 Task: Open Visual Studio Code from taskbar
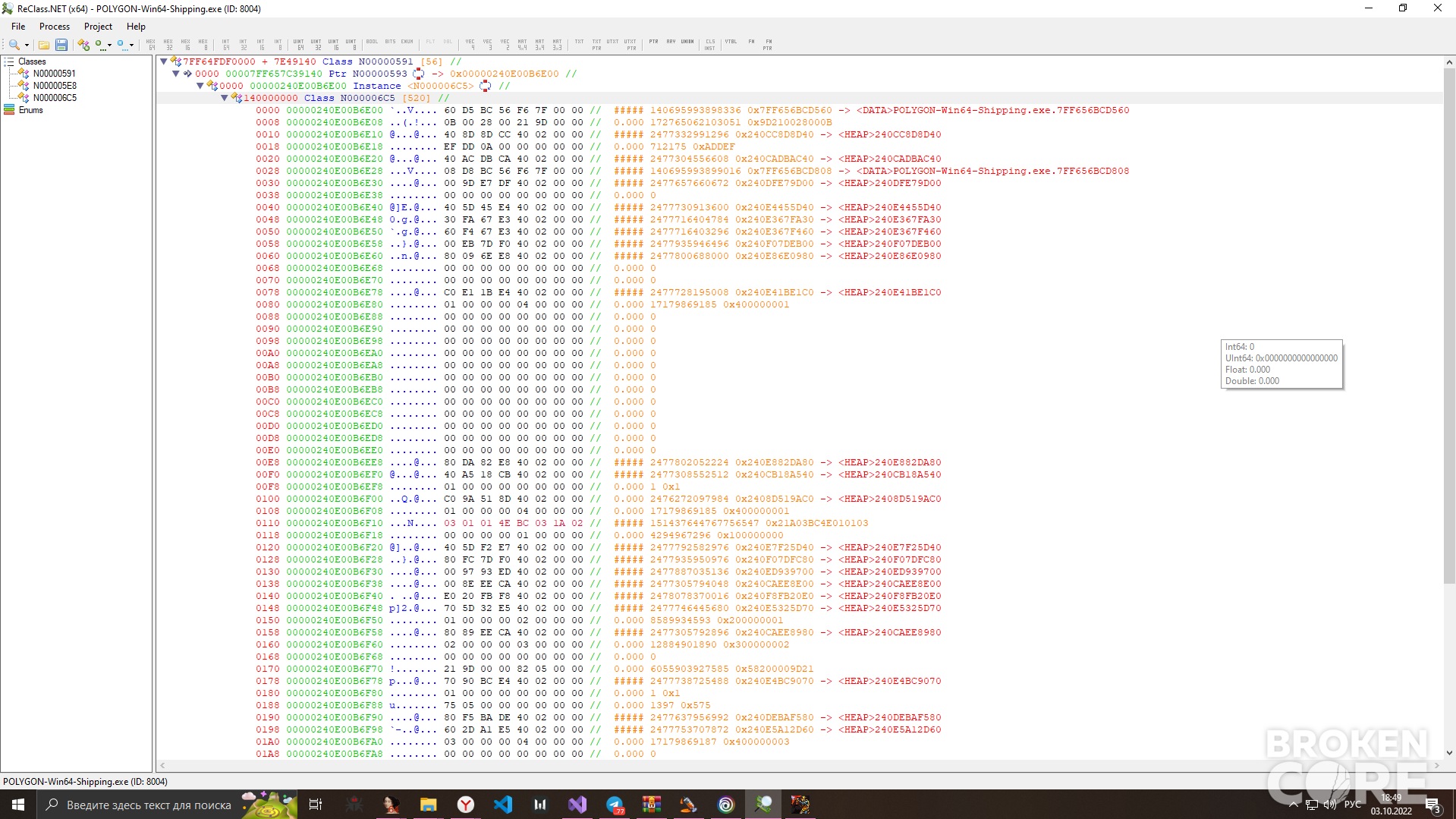(x=502, y=805)
